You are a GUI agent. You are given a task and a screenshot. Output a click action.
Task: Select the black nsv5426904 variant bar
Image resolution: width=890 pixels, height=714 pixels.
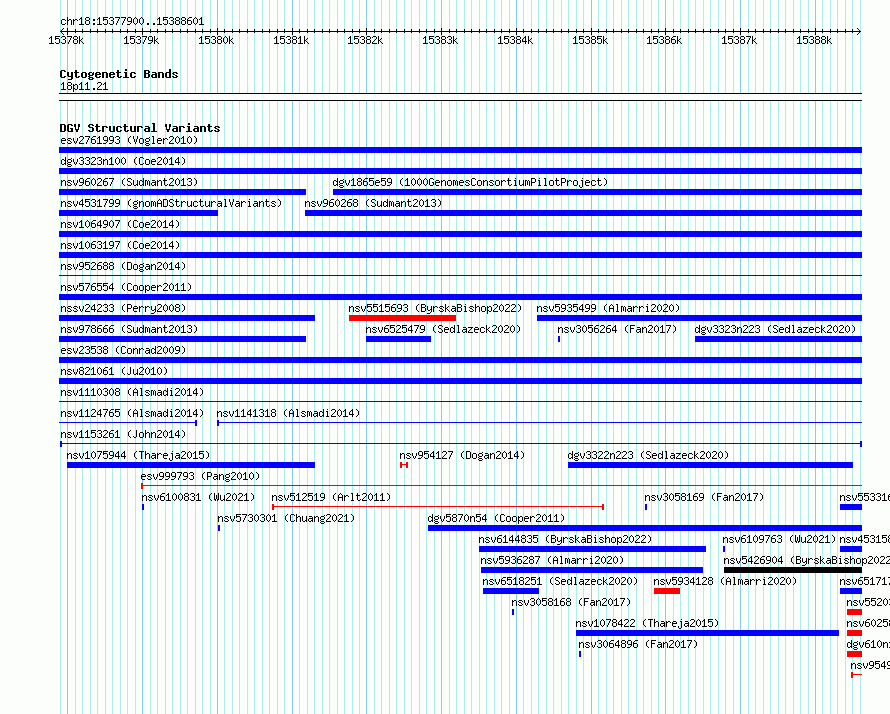click(792, 570)
